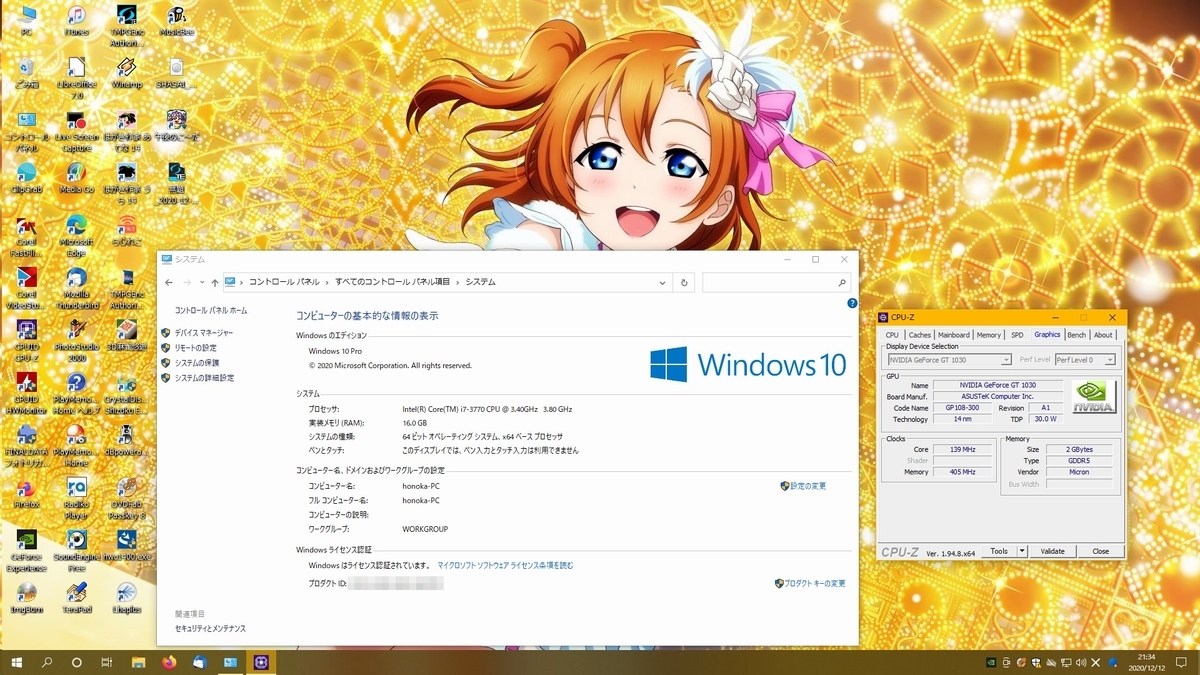Click 設定の変更 link
The height and width of the screenshot is (675, 1200).
coord(808,486)
